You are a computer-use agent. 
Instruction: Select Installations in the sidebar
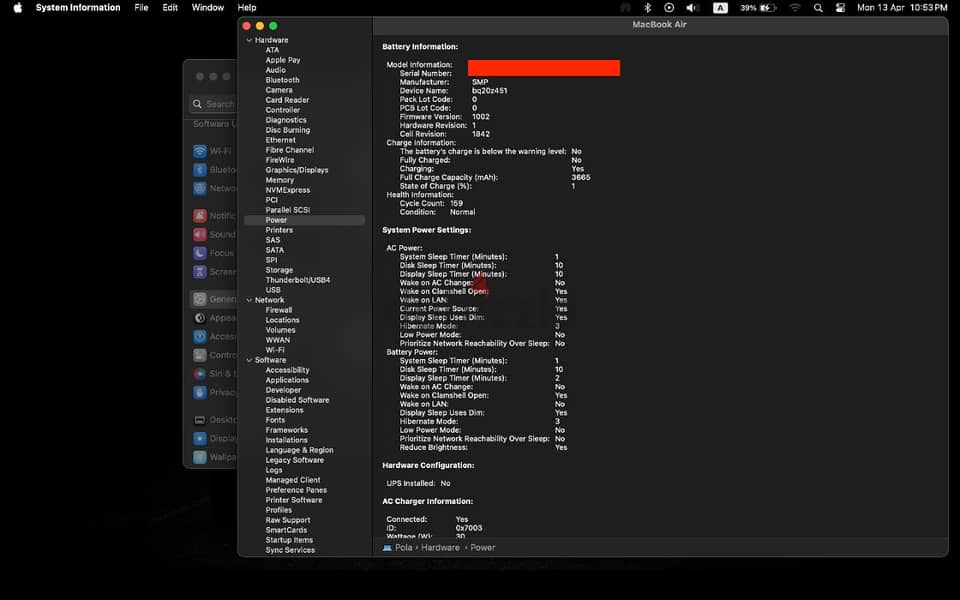click(287, 440)
